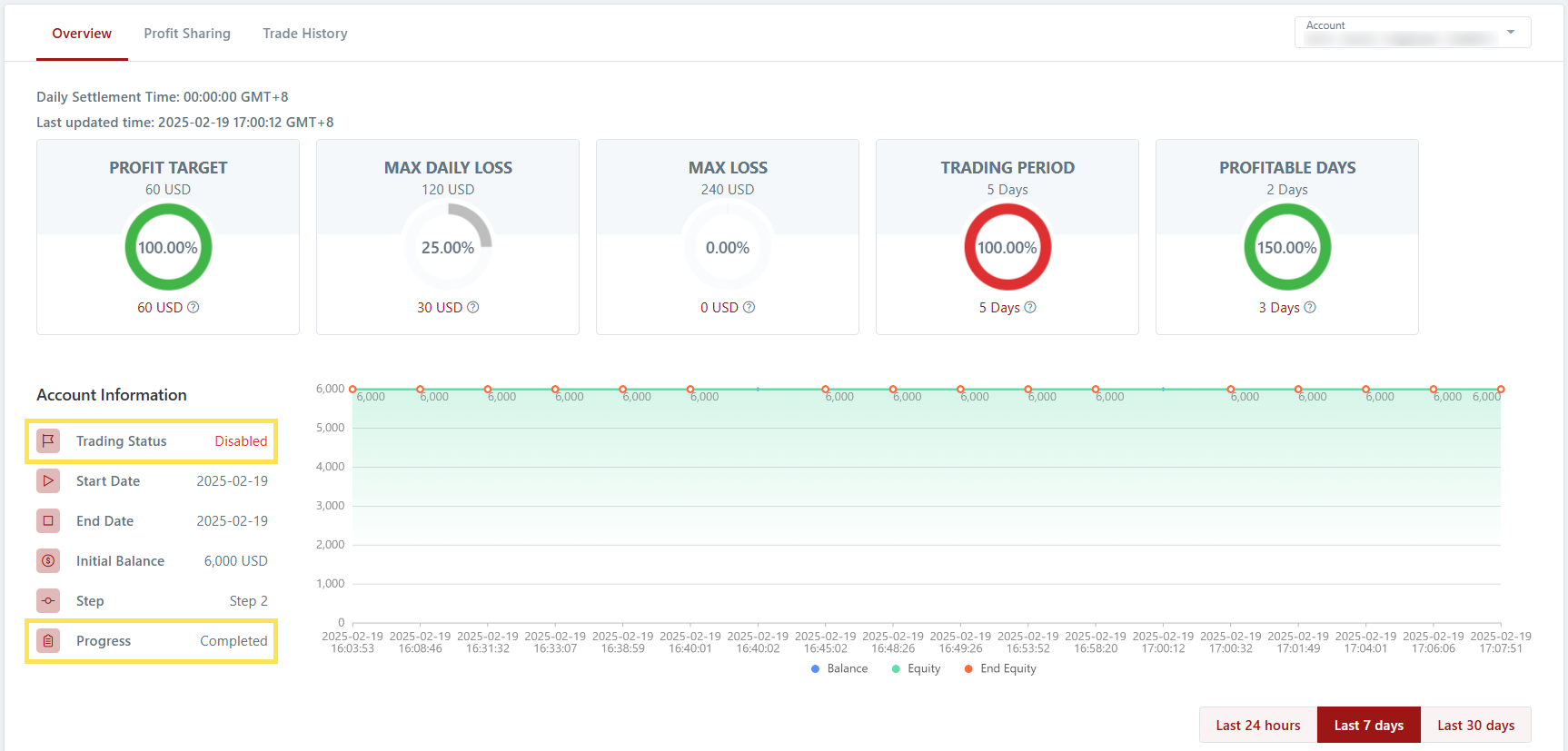Click help icon beside 30 USD daily loss

pyautogui.click(x=473, y=308)
